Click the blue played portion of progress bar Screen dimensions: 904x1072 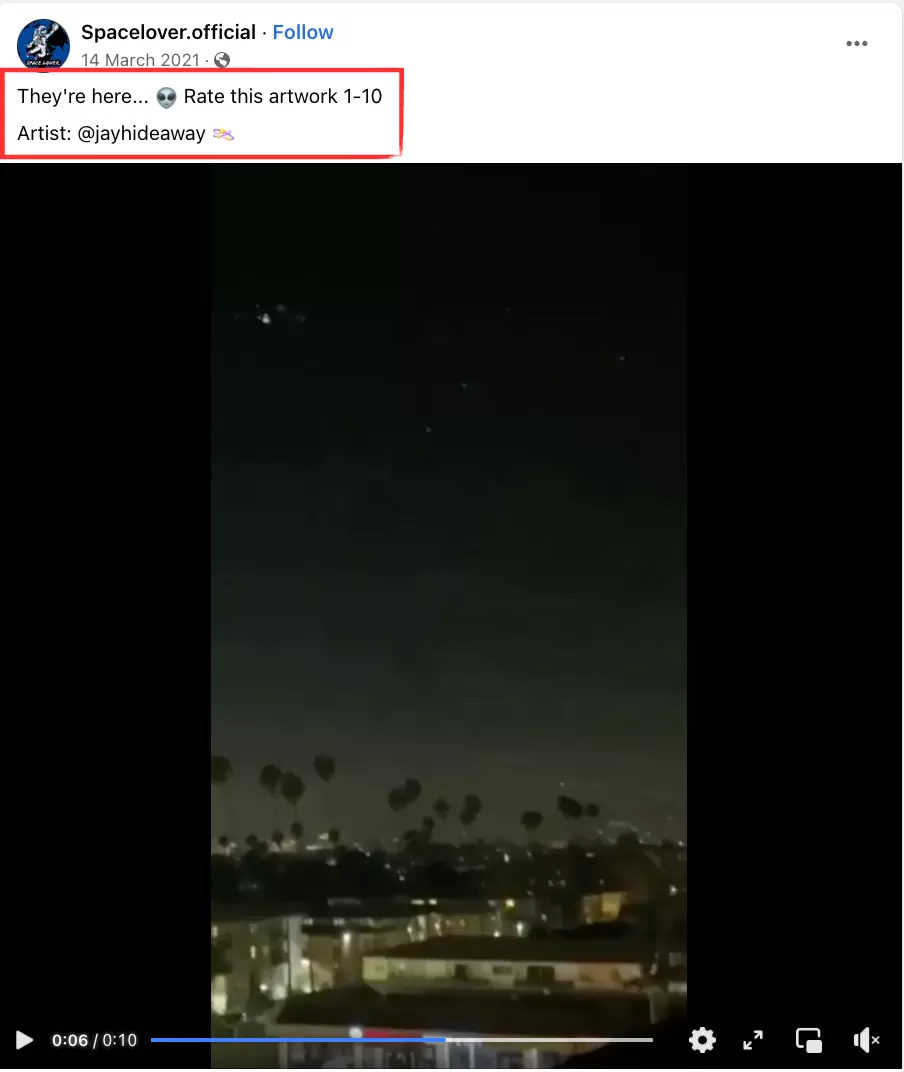[x=298, y=1040]
